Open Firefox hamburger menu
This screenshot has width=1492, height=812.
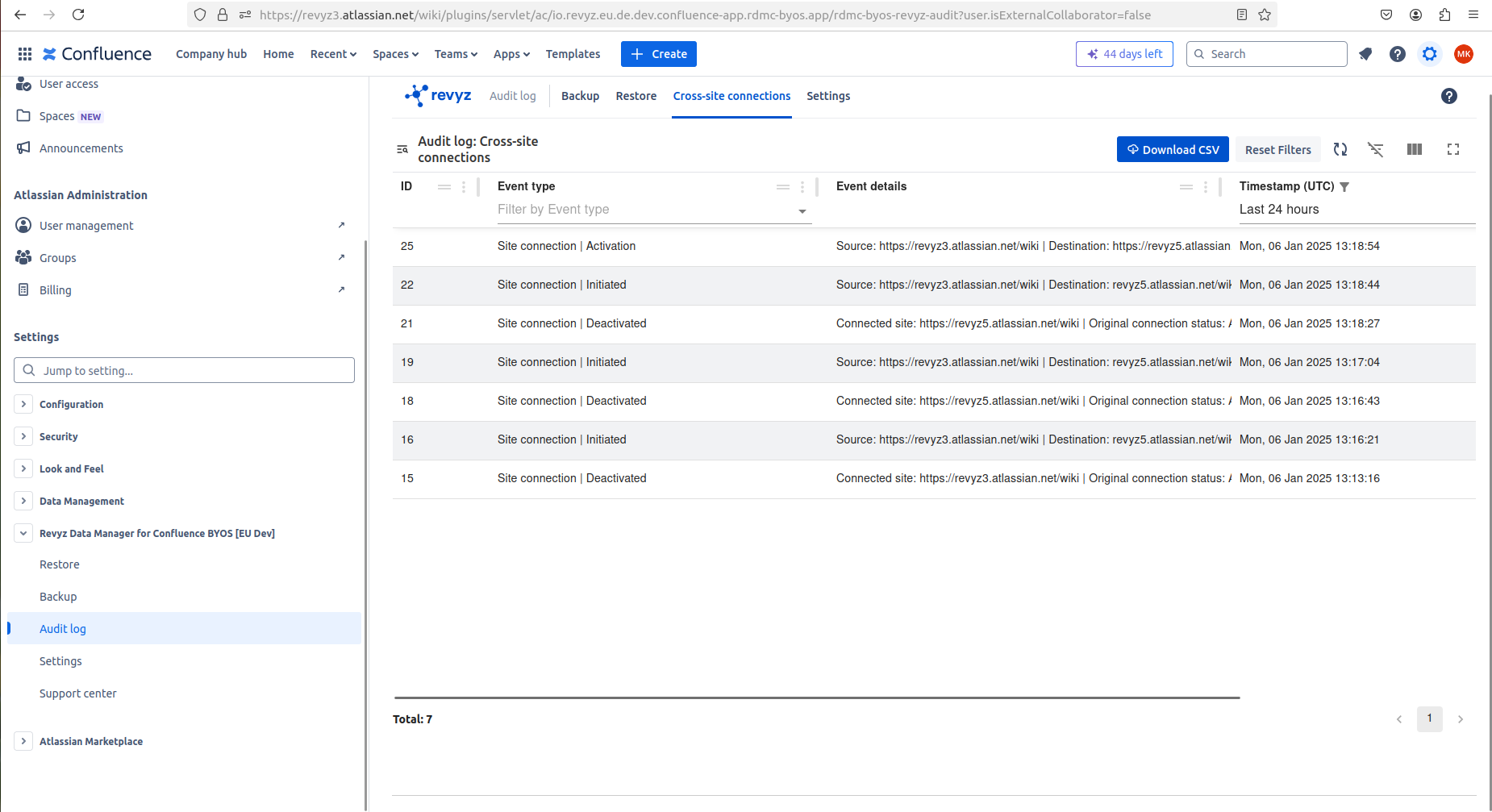(1473, 15)
